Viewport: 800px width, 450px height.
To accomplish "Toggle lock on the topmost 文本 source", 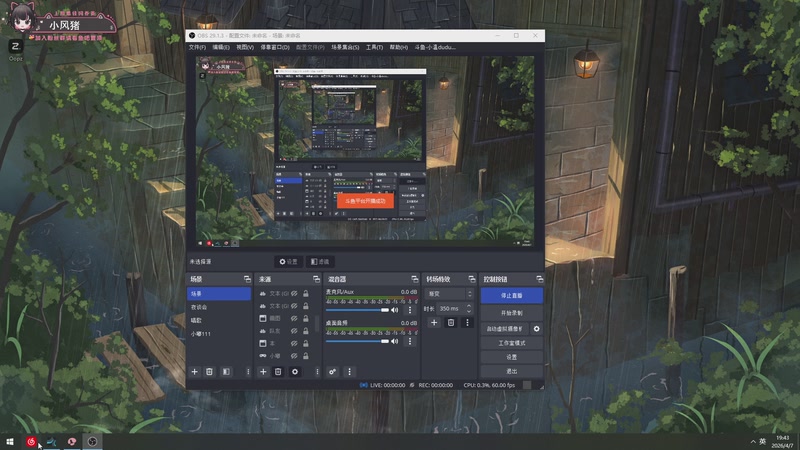I will pos(306,293).
